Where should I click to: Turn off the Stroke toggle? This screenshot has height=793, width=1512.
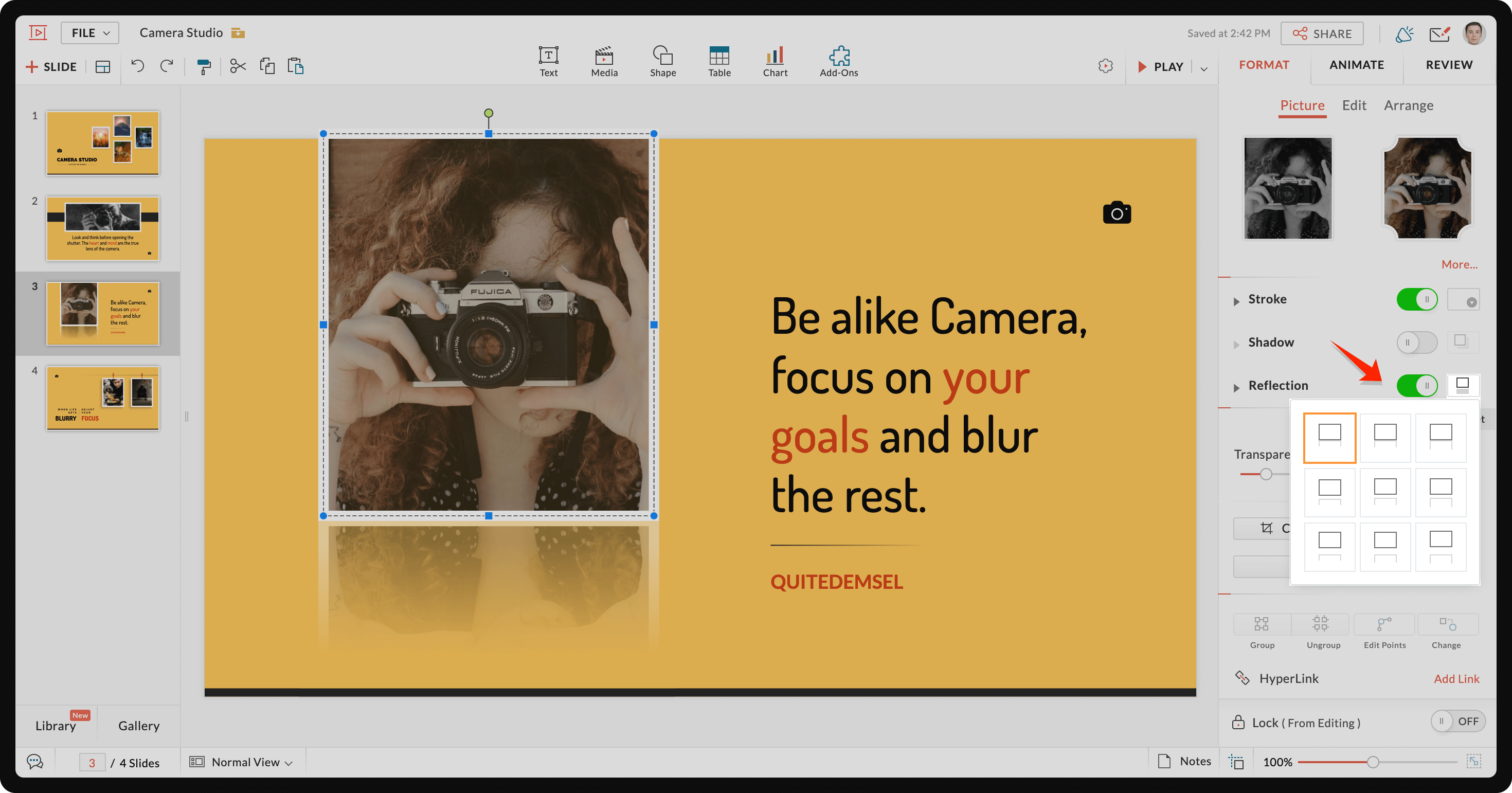coord(1416,299)
